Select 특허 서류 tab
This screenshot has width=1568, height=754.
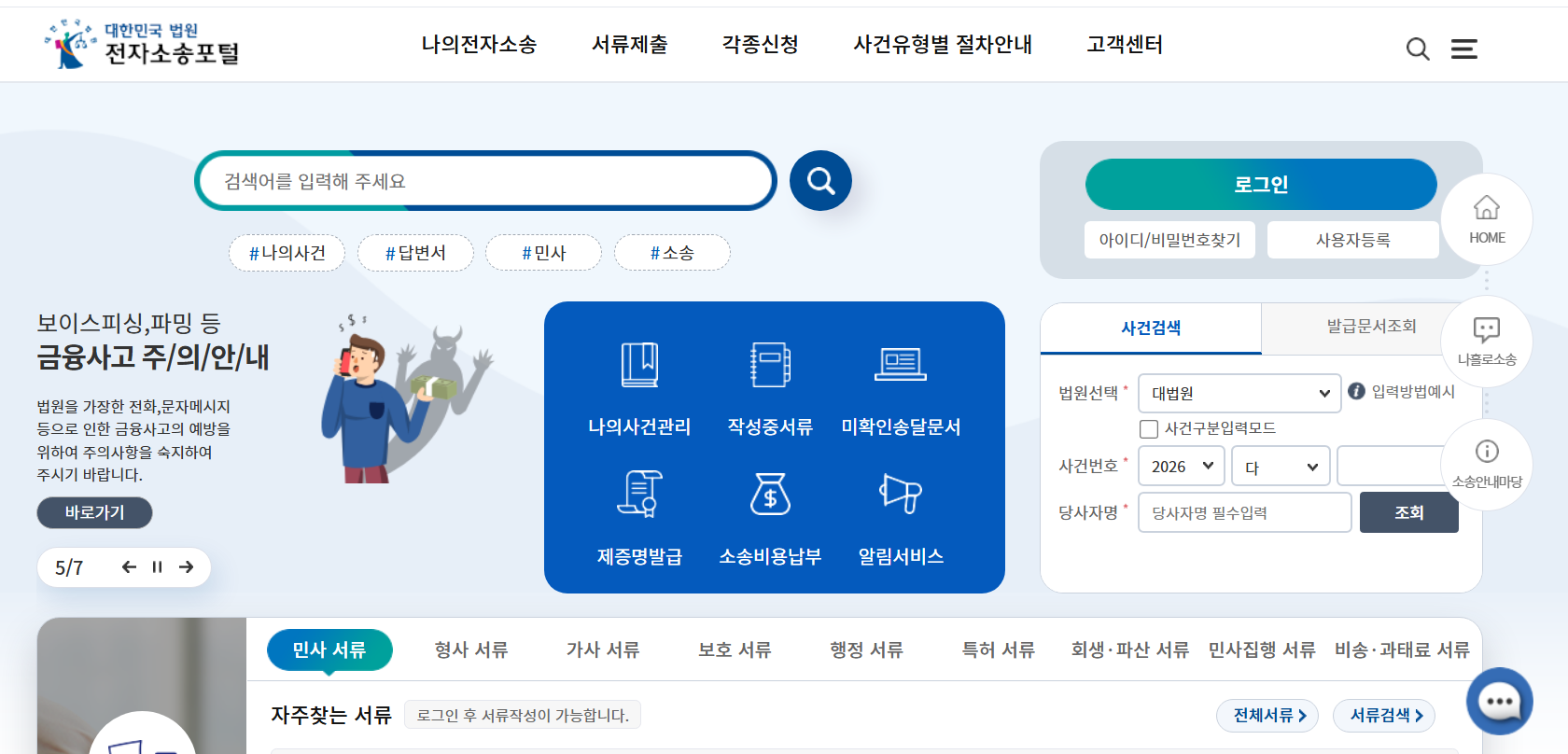point(999,649)
